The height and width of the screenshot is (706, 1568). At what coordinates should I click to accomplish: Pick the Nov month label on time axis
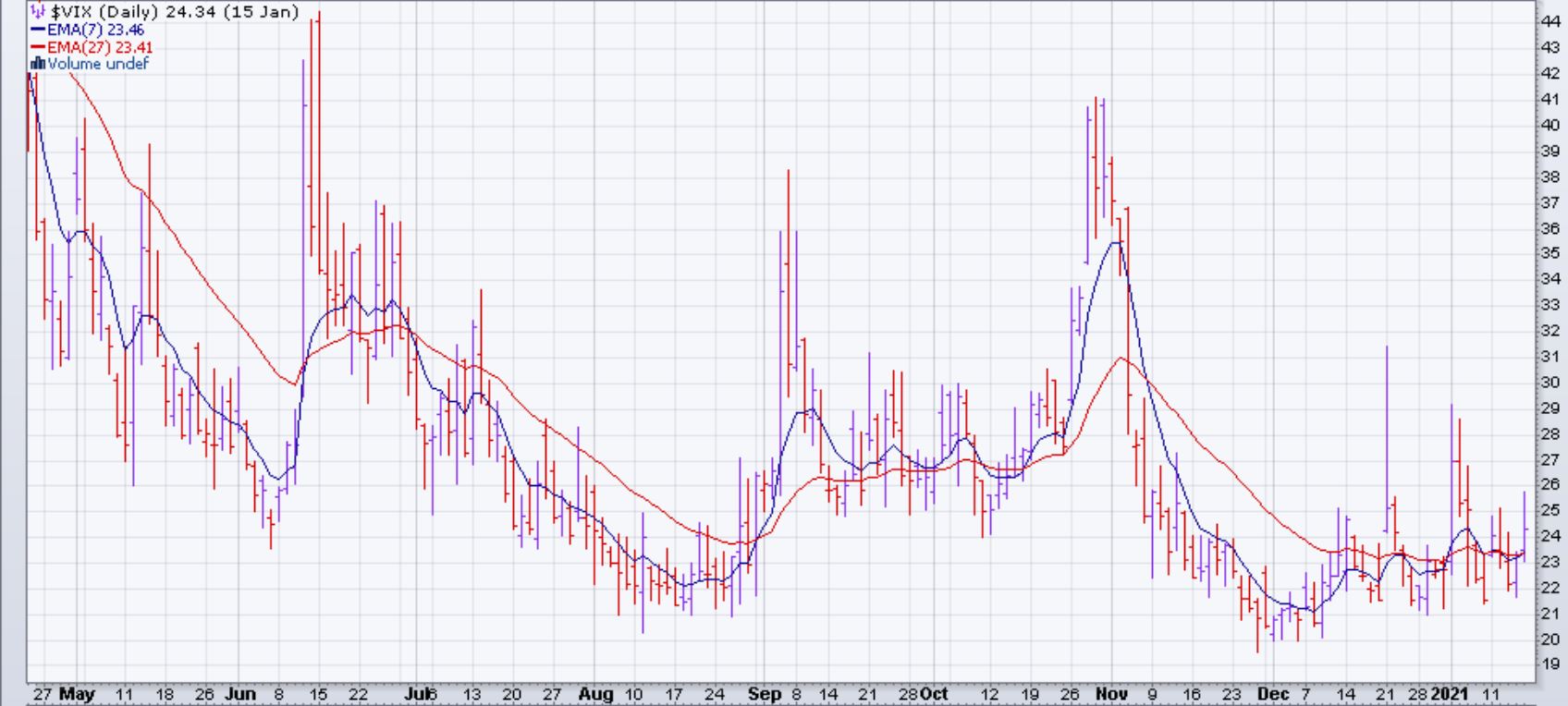(1111, 694)
